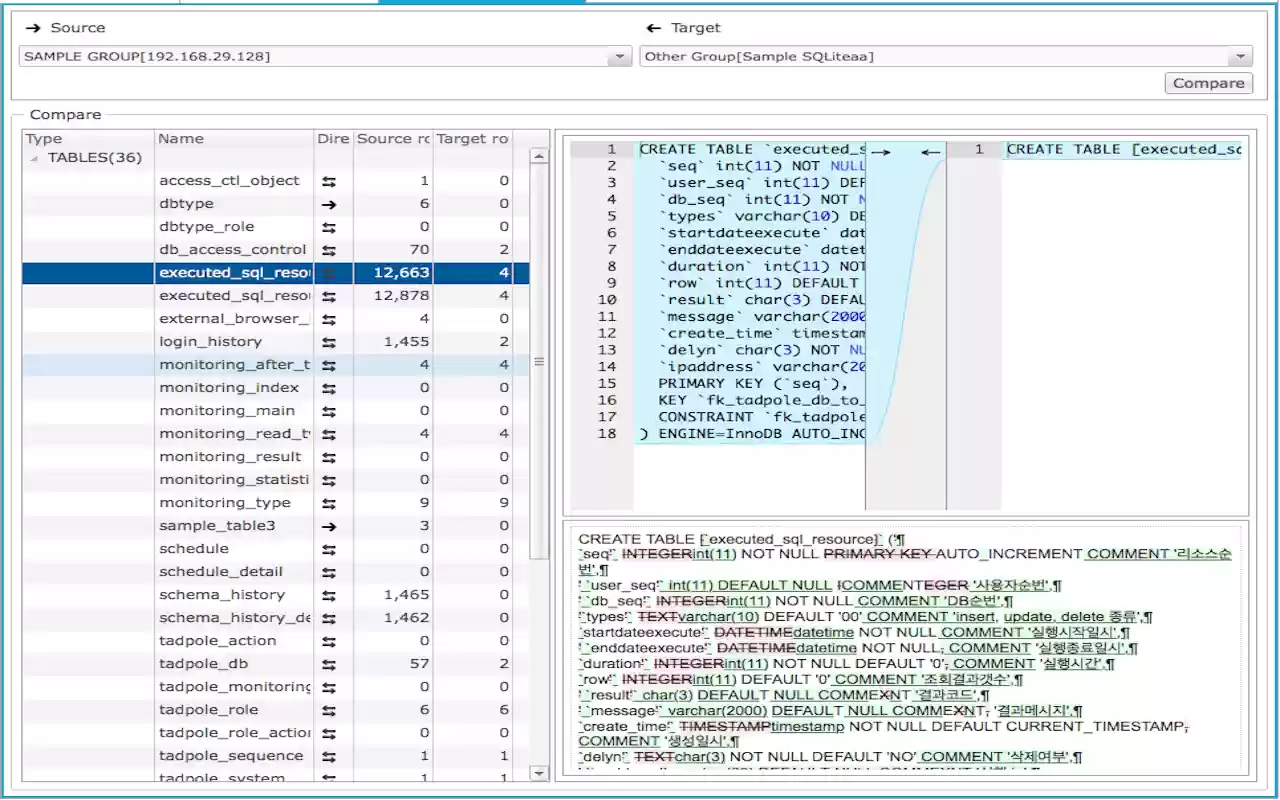Click the sync direction icon on login_history row
Image resolution: width=1280 pixels, height=800 pixels.
pos(330,341)
